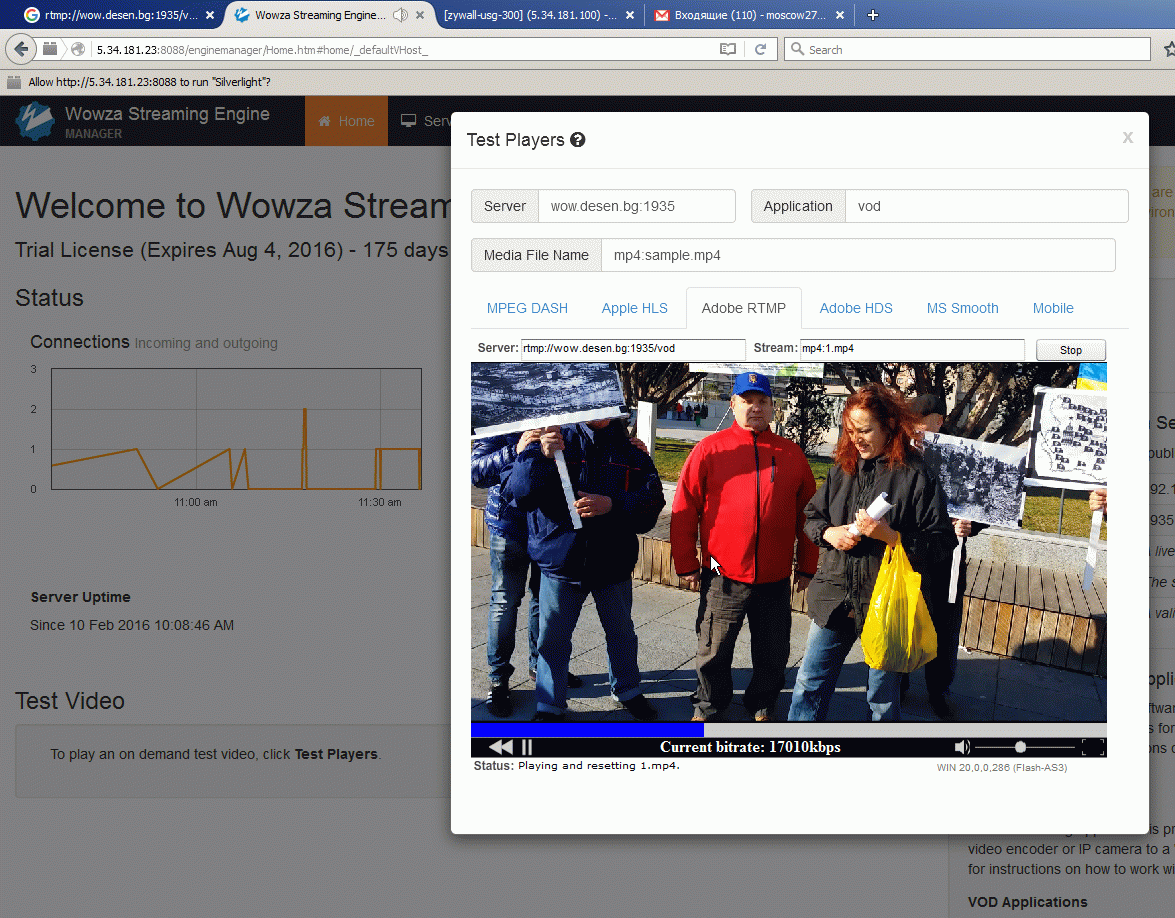Select the MS Smooth player tab
The height and width of the screenshot is (918, 1175).
(962, 308)
